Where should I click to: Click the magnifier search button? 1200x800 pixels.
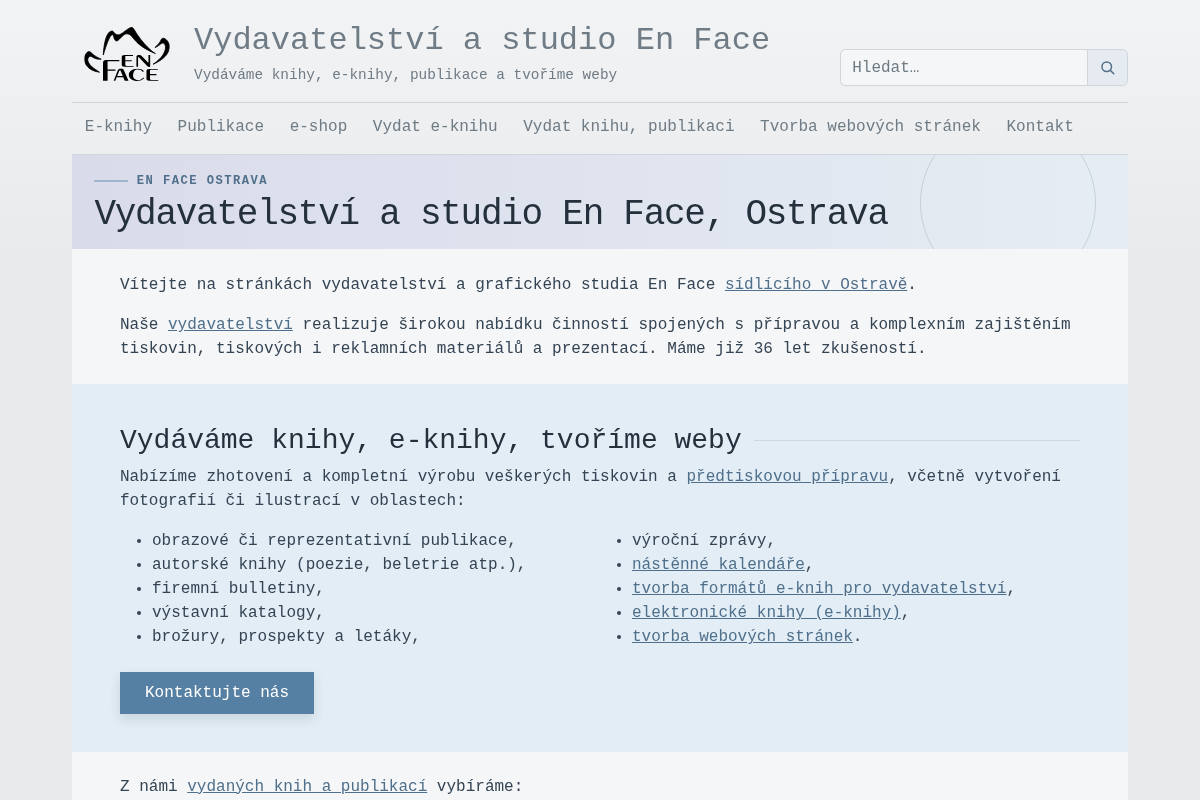click(1107, 67)
